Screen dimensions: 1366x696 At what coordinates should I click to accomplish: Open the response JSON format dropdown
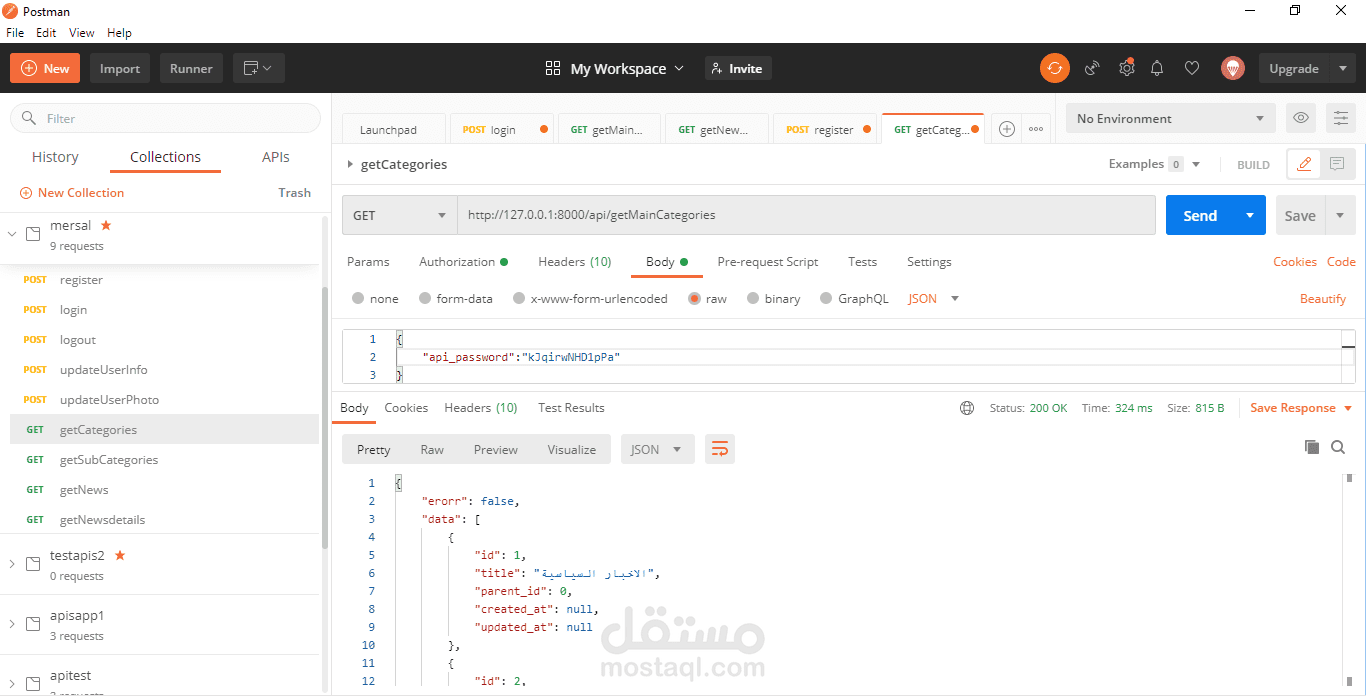pos(657,449)
